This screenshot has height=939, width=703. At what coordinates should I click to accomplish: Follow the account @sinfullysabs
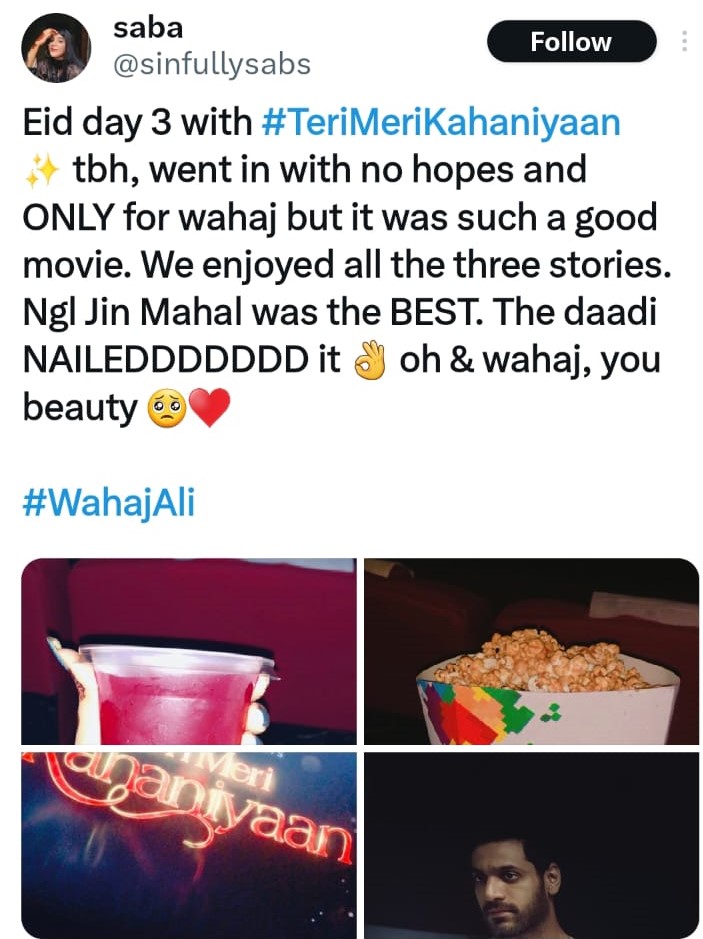tap(572, 41)
